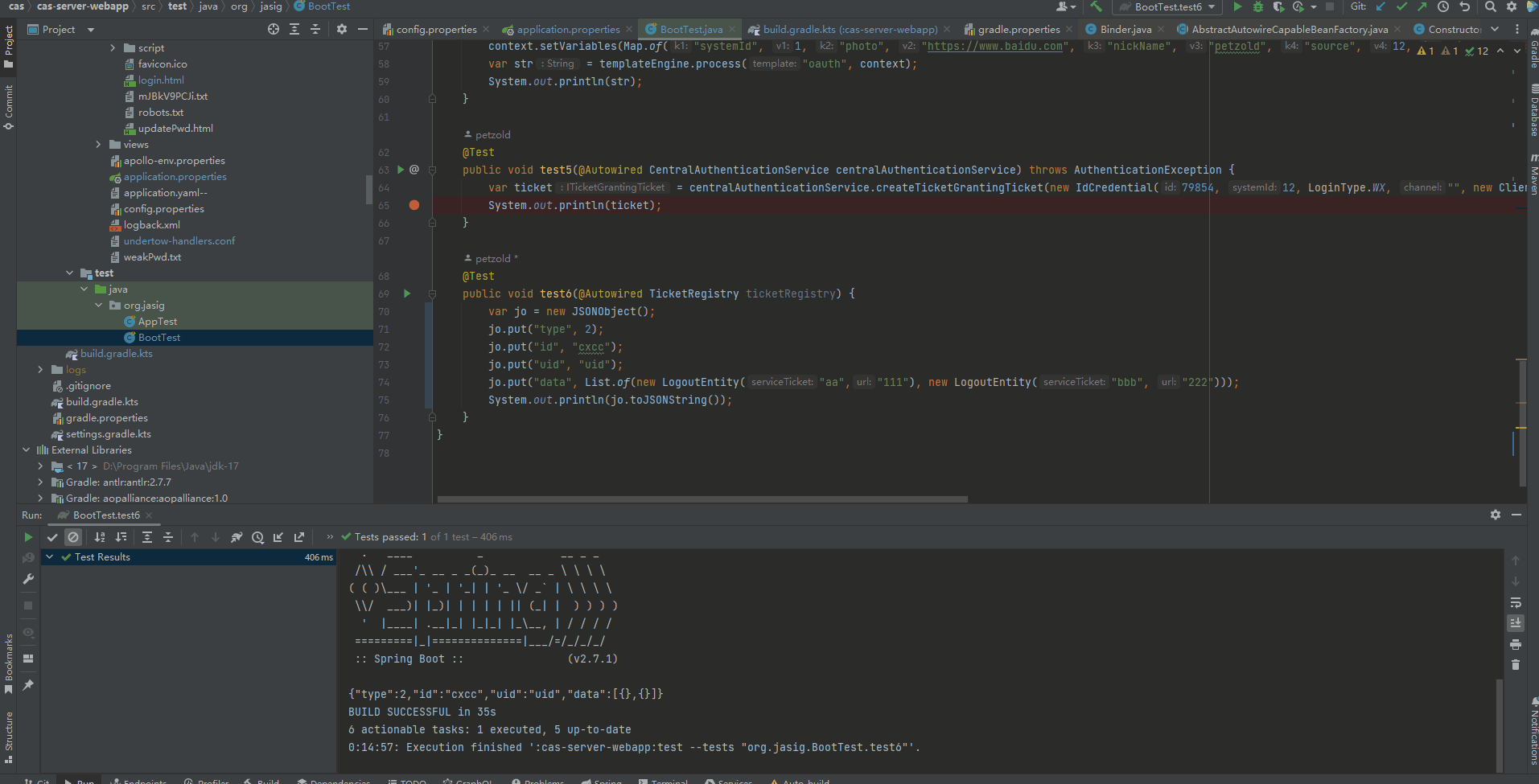Push commits with the green Git arrow
Viewport: 1539px width, 784px height.
coord(1422,6)
